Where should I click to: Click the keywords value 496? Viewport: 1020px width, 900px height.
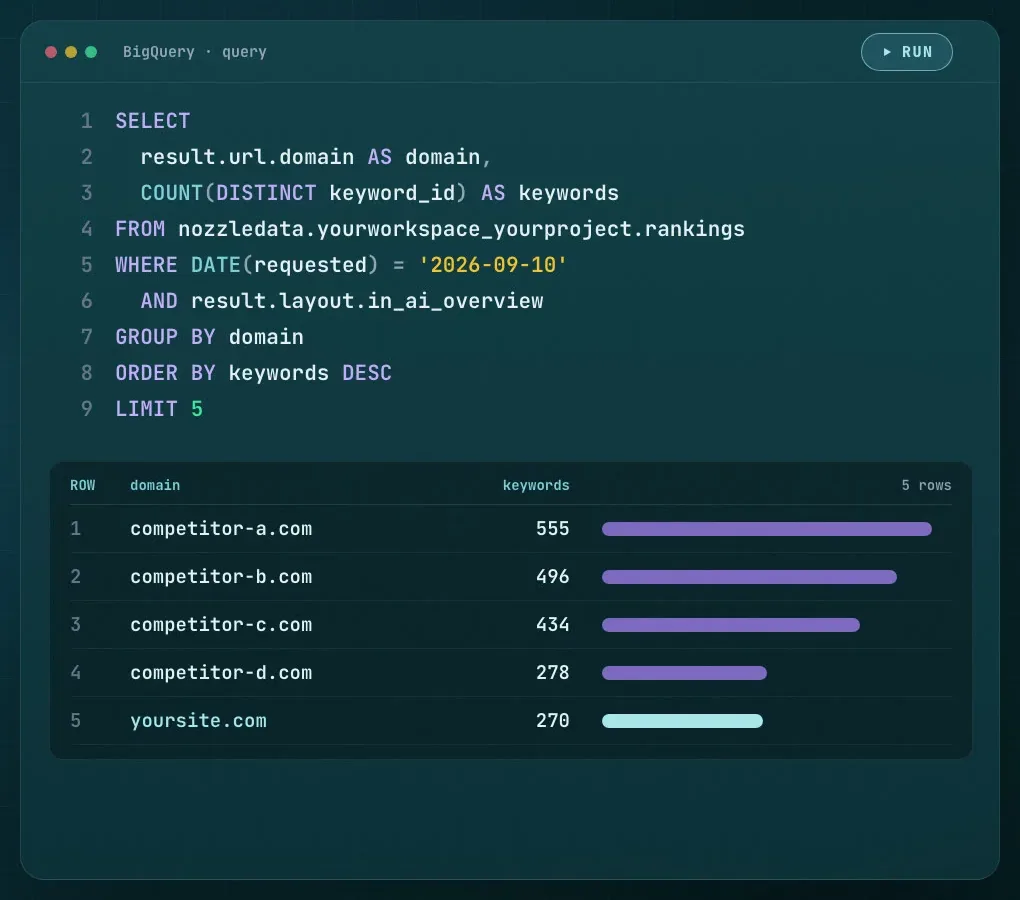pos(553,577)
